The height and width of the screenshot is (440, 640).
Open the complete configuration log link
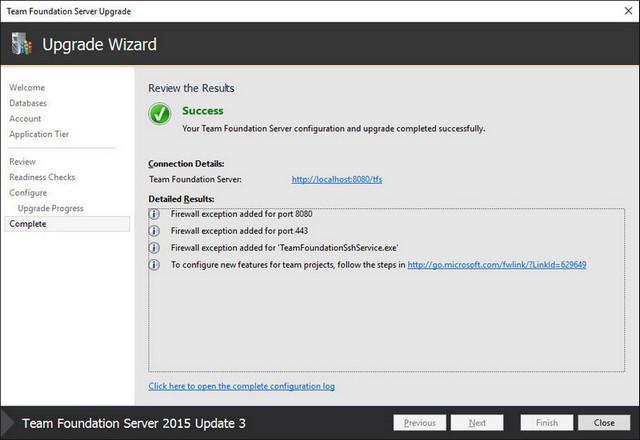point(242,386)
